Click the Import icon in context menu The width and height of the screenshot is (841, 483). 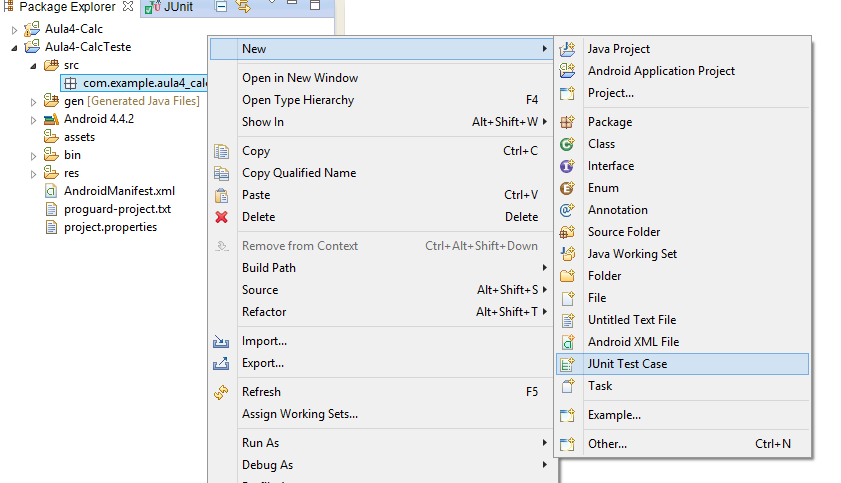pos(222,341)
